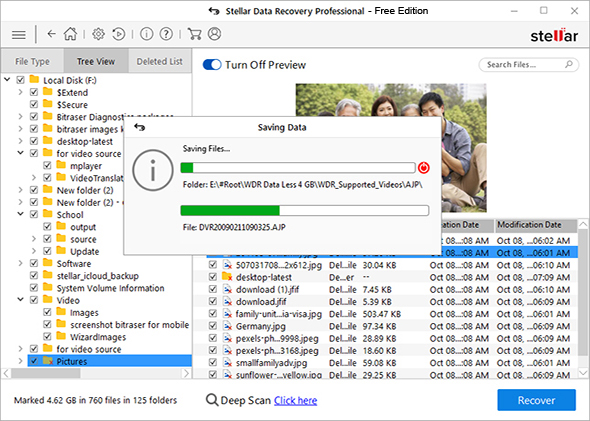Open the settings gear icon
Viewport: 590px width, 421px height.
click(98, 34)
